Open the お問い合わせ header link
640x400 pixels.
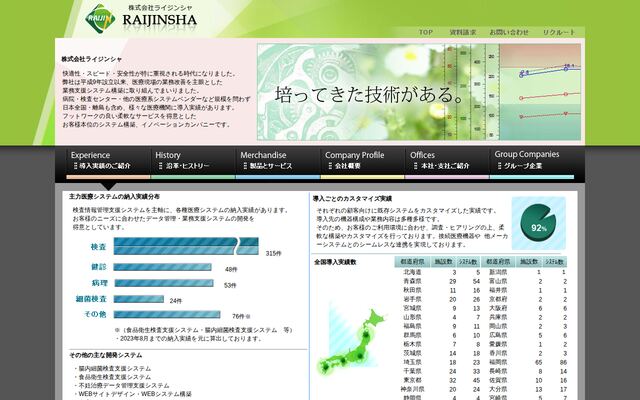pos(509,32)
